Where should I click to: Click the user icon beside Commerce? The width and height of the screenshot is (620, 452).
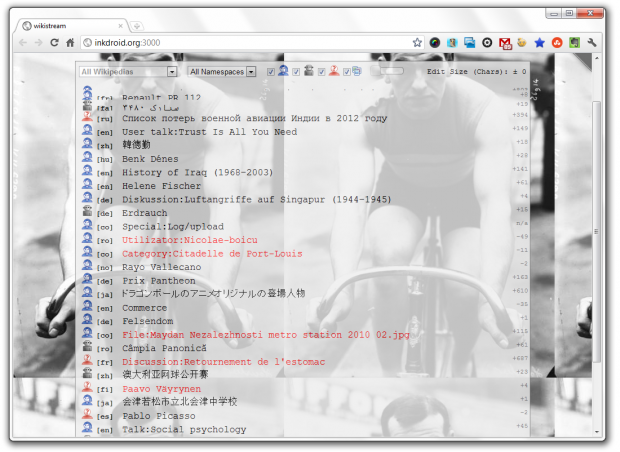click(87, 306)
